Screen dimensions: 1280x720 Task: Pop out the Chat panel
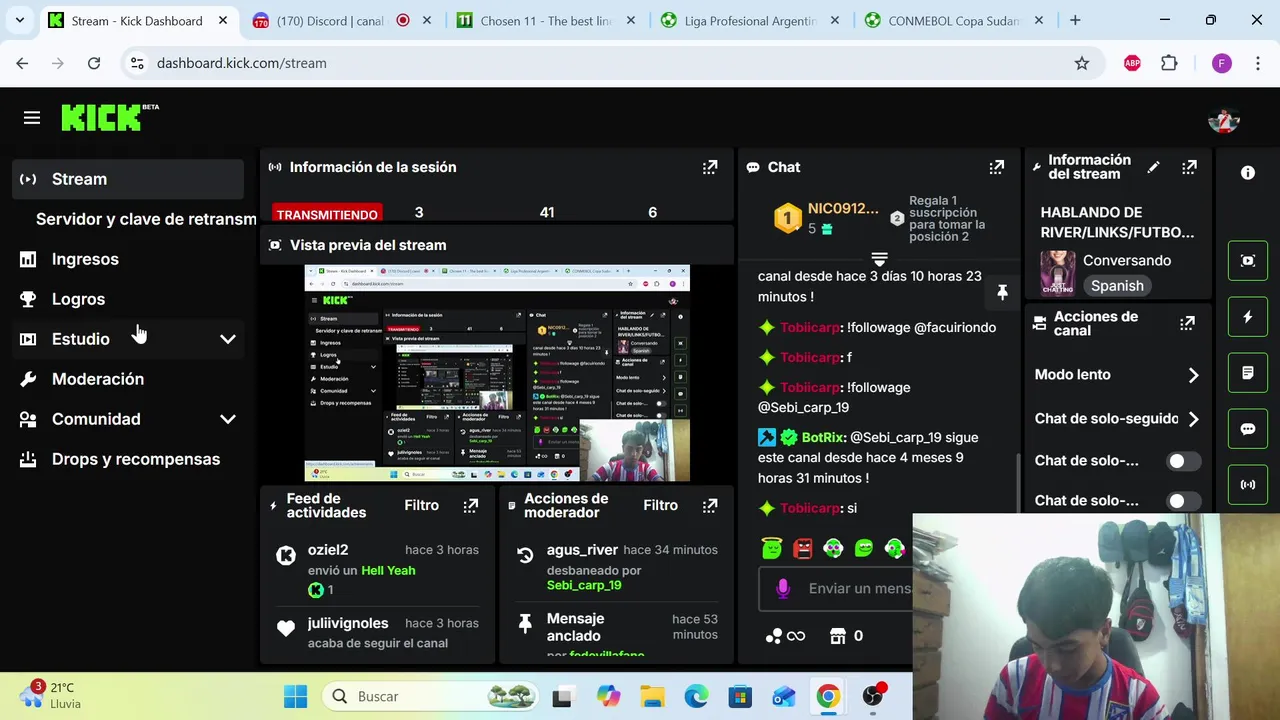click(x=997, y=167)
